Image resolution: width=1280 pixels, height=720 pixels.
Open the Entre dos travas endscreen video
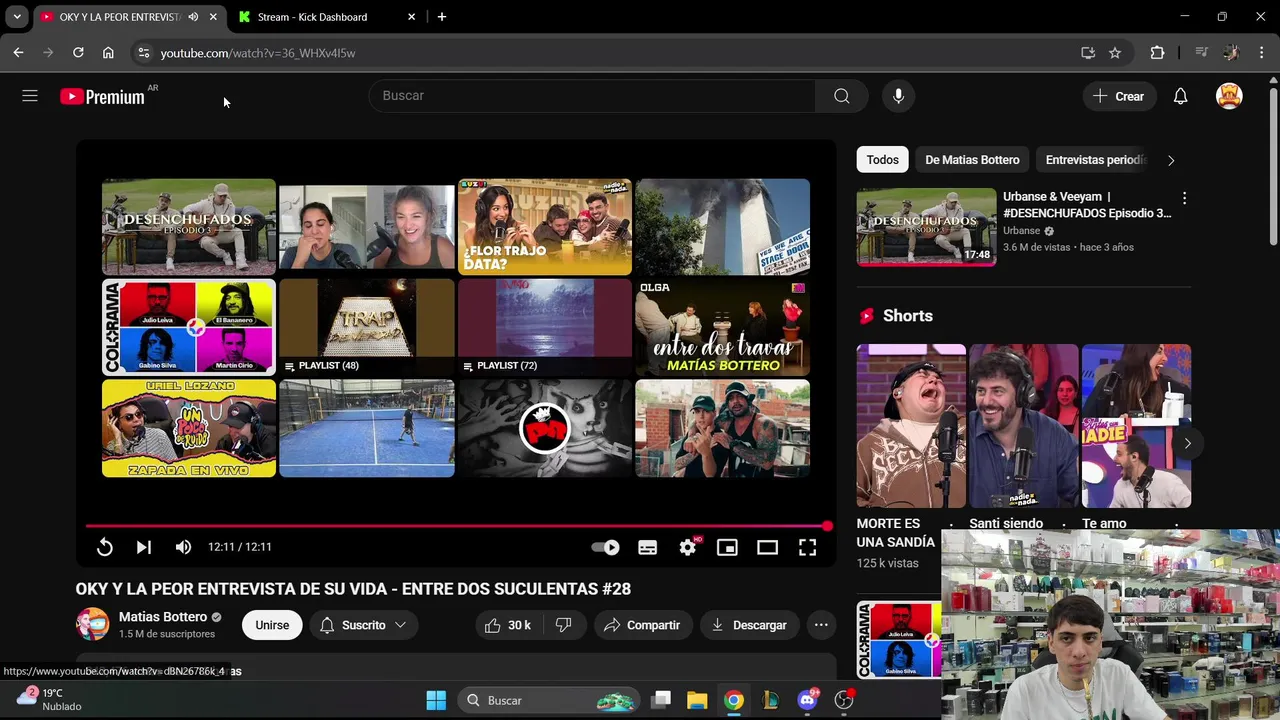coord(723,327)
